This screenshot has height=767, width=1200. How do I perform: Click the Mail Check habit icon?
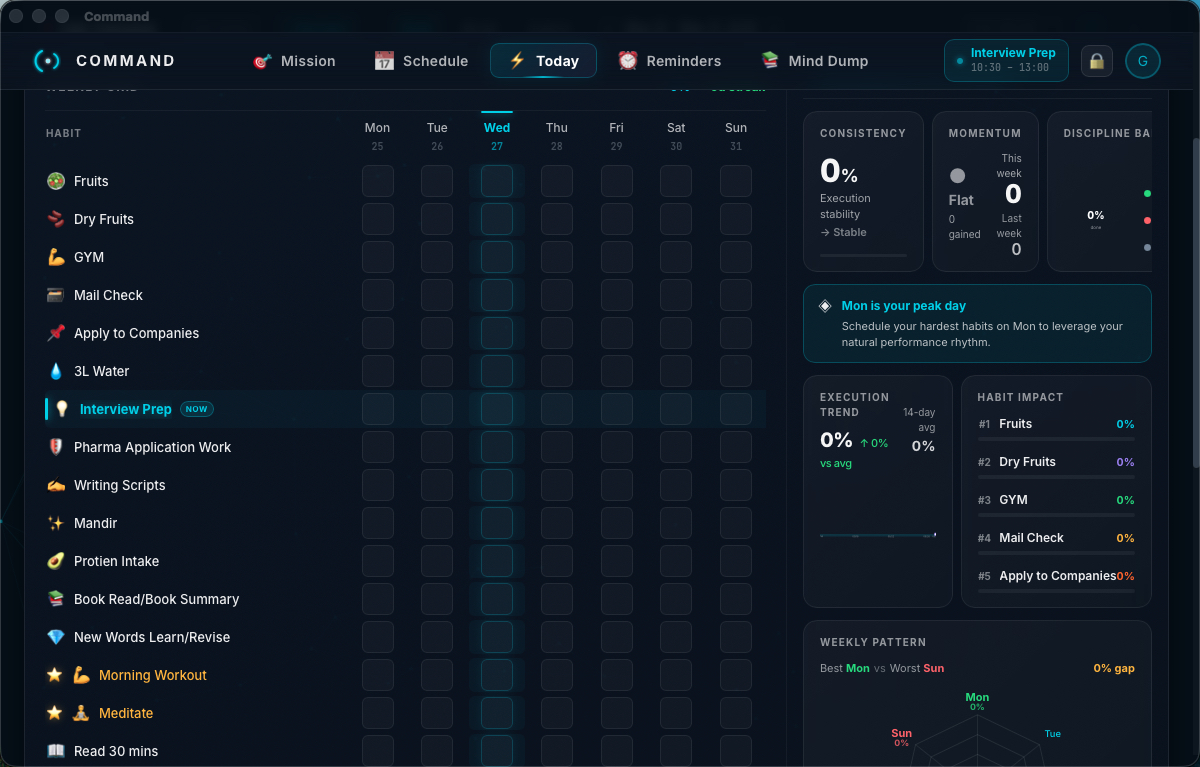(56, 295)
